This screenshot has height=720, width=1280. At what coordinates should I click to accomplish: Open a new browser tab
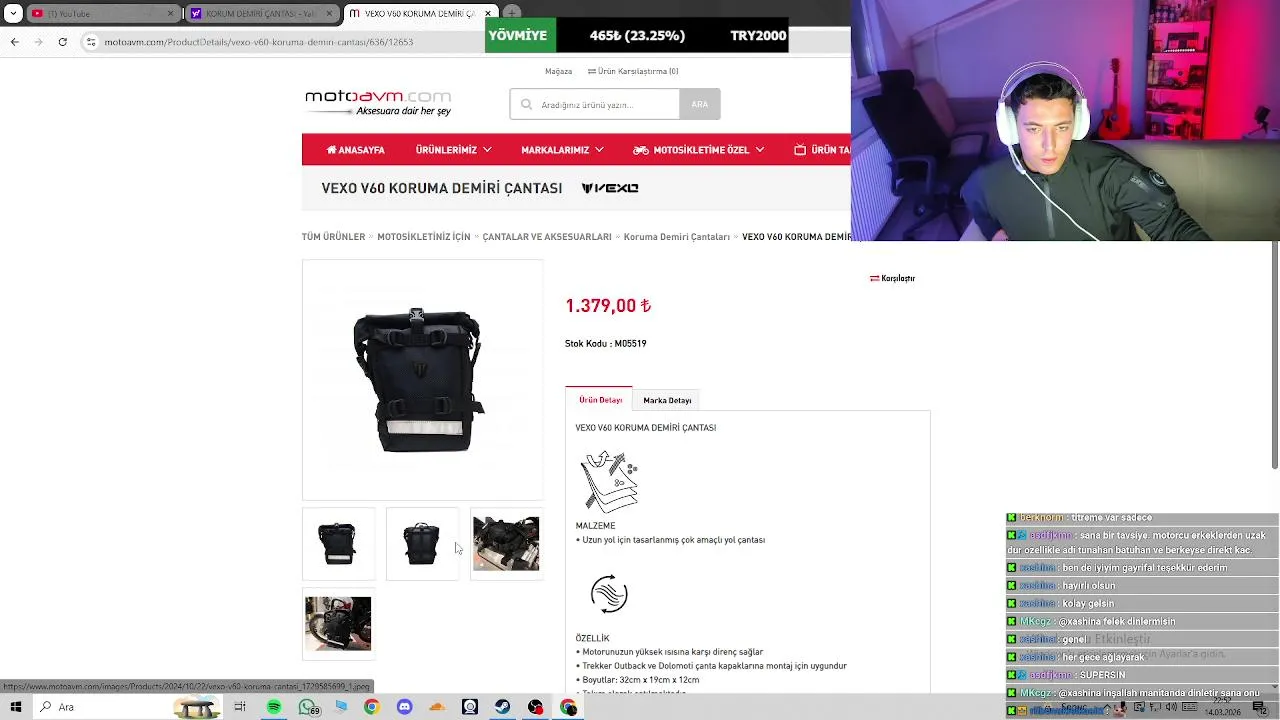tap(512, 14)
